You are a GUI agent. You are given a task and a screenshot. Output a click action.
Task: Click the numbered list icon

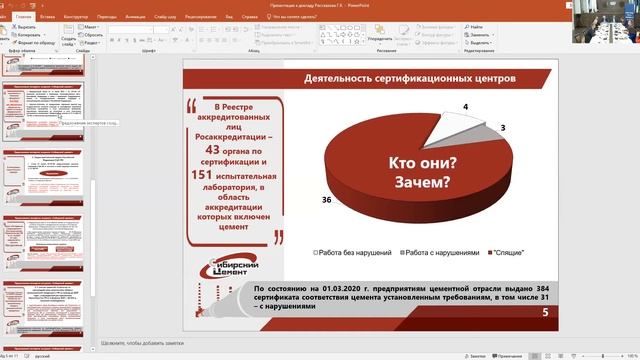214,29
